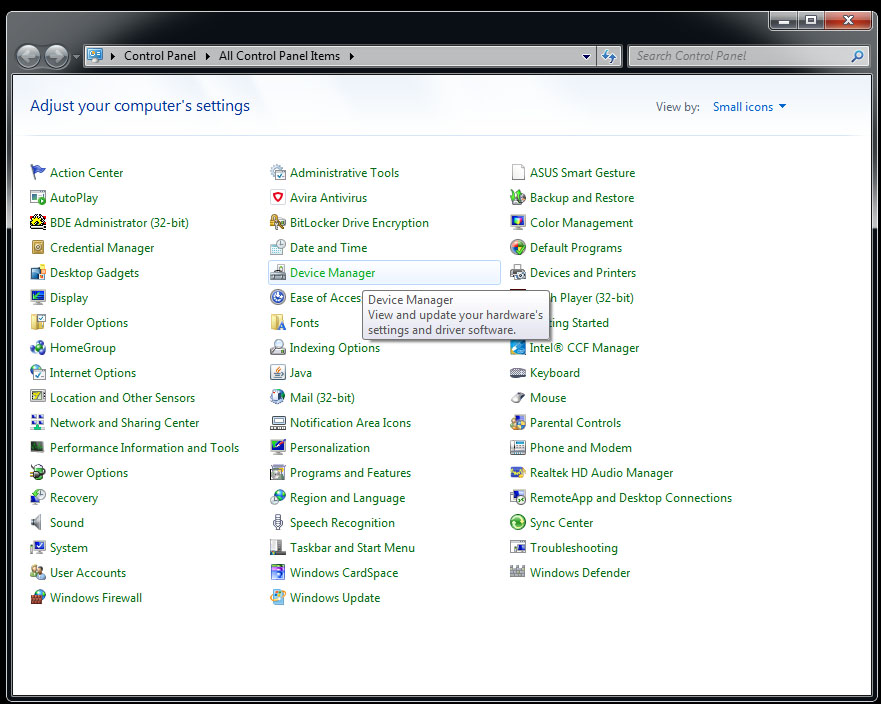Image resolution: width=881 pixels, height=704 pixels.
Task: Select All Control Panel Items breadcrumb
Action: (279, 56)
